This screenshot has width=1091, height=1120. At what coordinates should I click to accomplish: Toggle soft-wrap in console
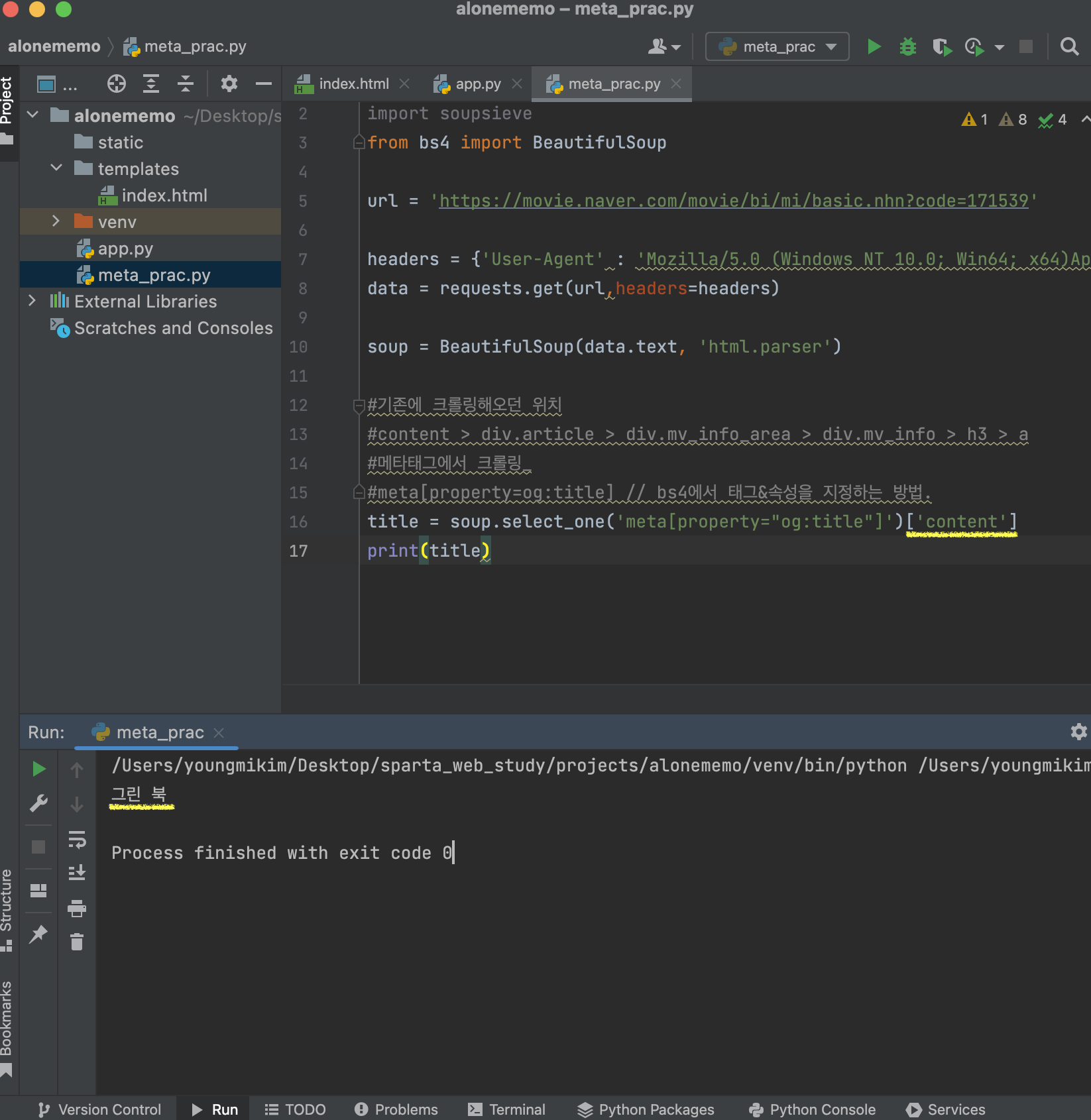tap(77, 839)
